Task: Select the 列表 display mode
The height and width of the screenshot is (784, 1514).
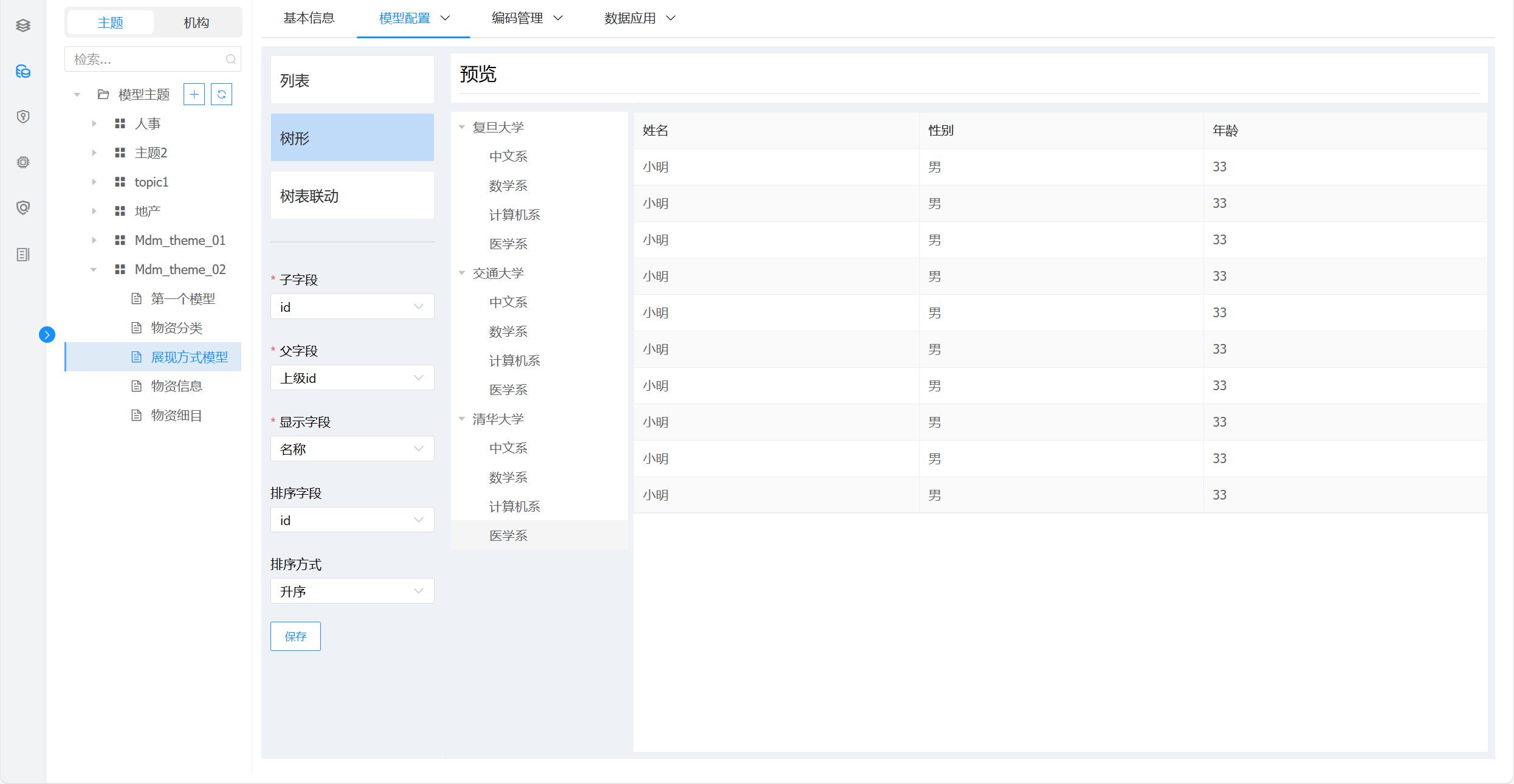Action: click(x=352, y=80)
